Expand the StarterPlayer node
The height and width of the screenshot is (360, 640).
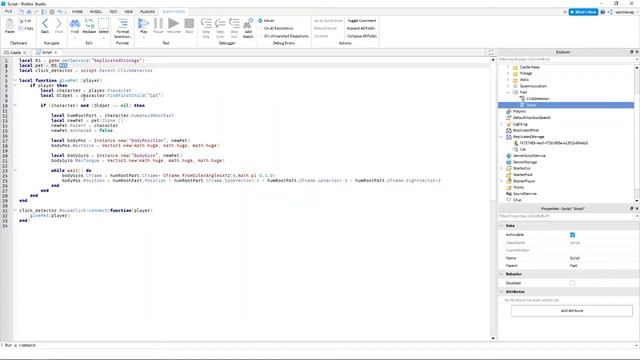(x=502, y=181)
